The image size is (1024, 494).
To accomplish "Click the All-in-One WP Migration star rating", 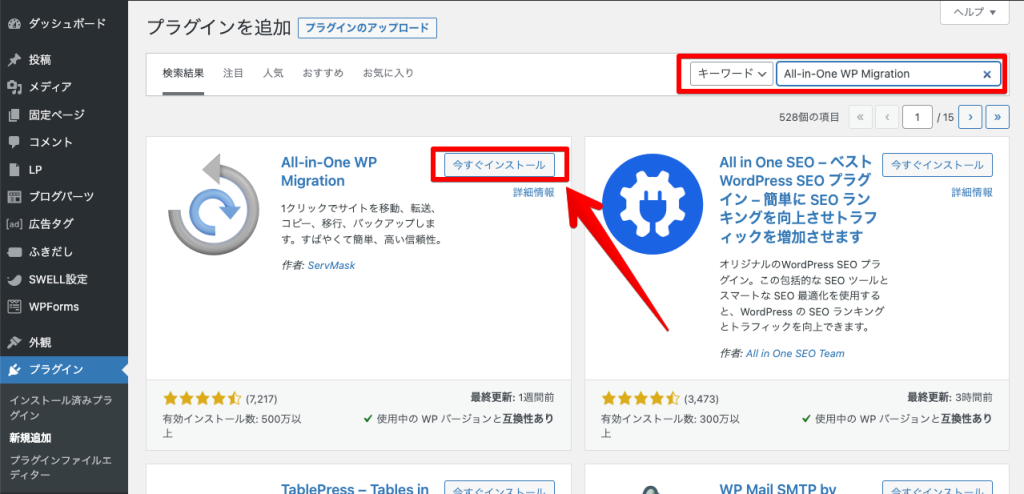I will [202, 398].
